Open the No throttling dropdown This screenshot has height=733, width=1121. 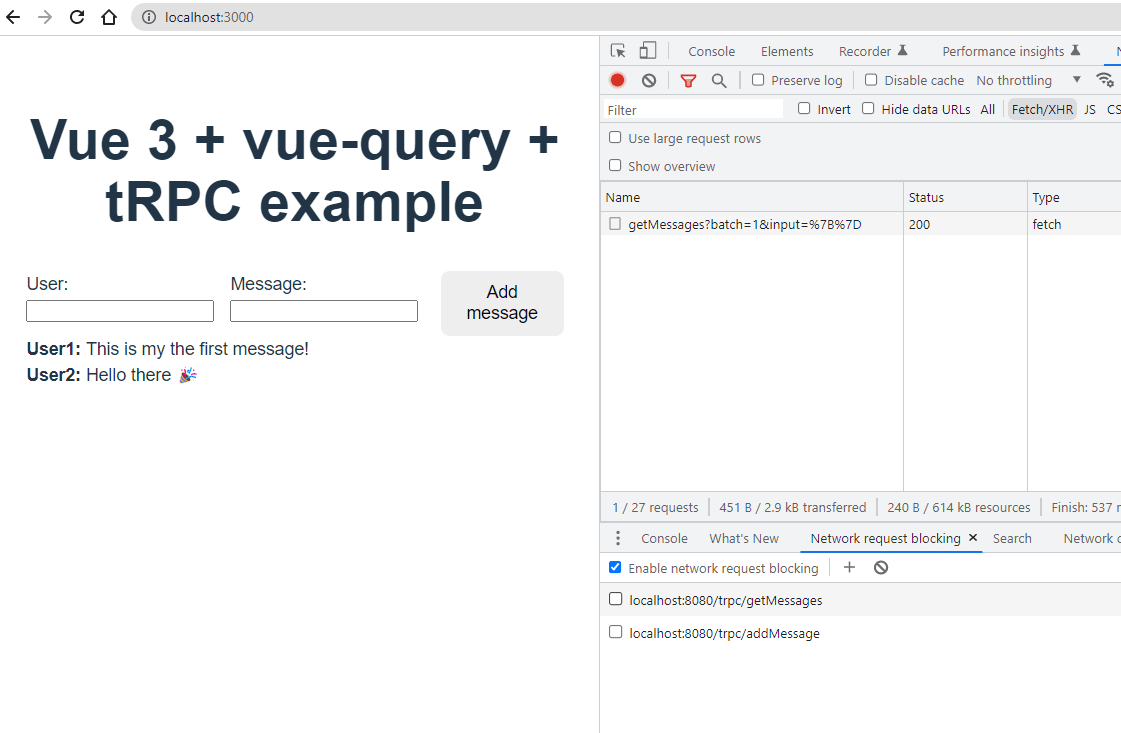click(1028, 80)
